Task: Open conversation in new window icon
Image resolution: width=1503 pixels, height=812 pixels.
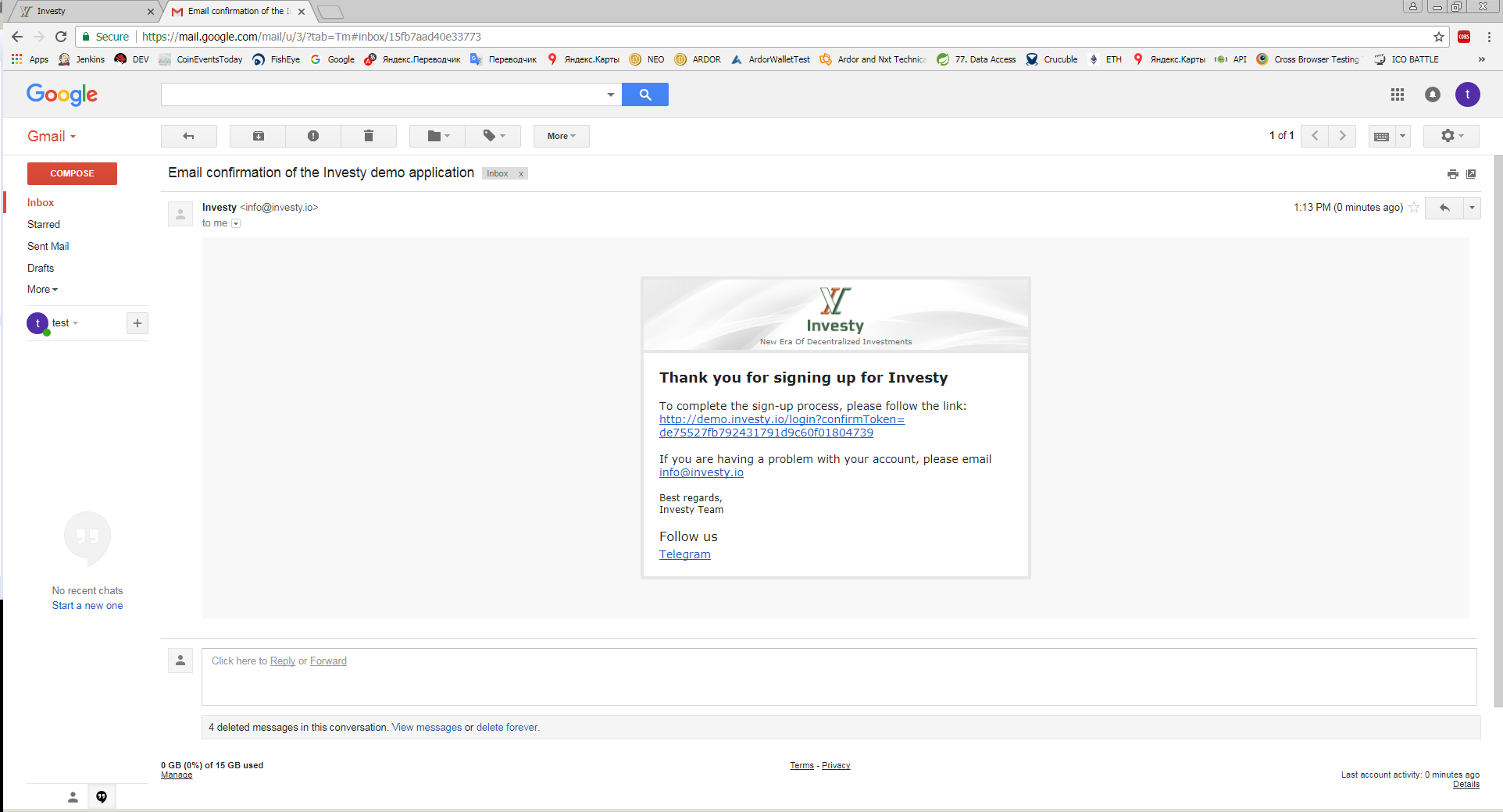Action: (x=1471, y=174)
